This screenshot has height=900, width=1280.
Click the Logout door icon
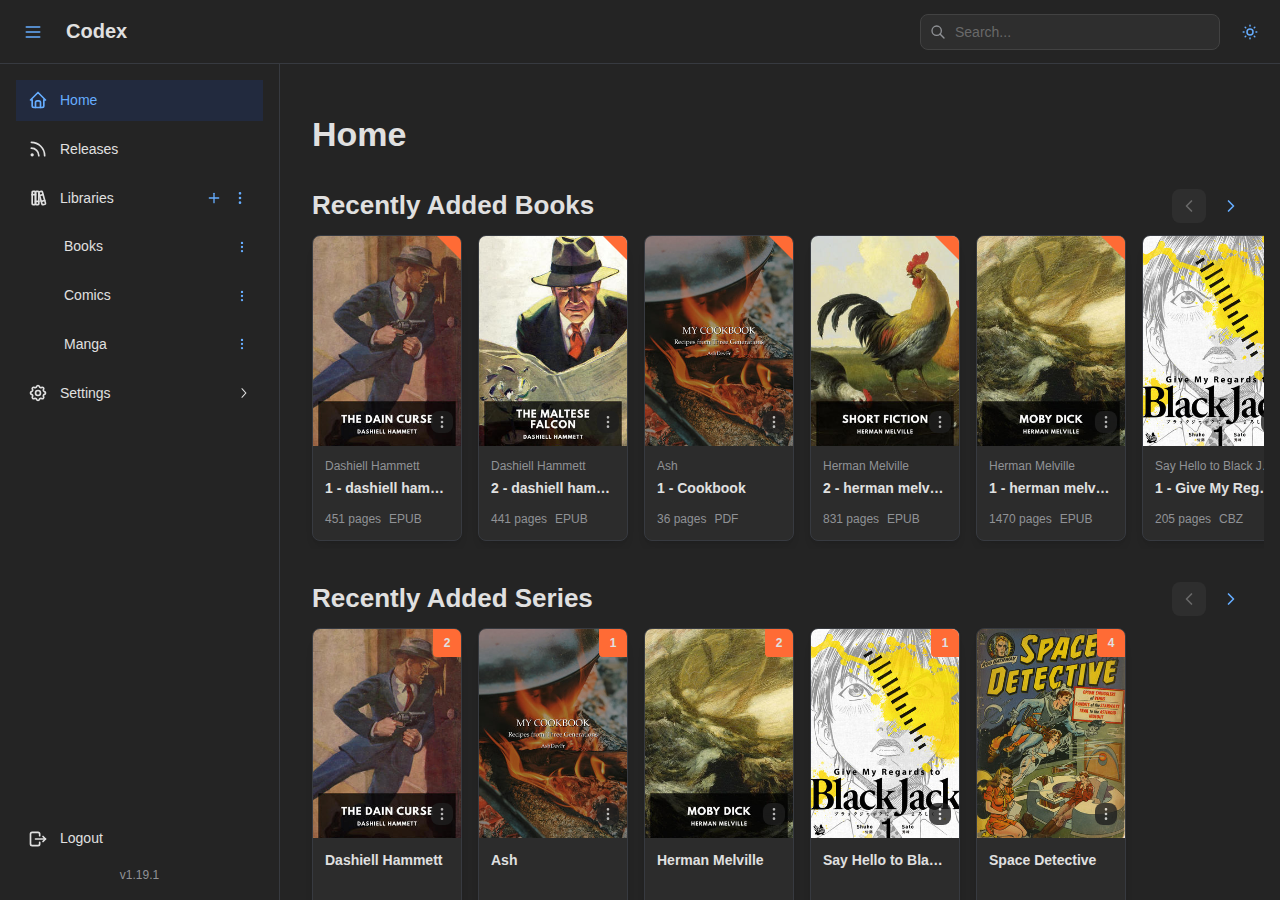(x=38, y=838)
